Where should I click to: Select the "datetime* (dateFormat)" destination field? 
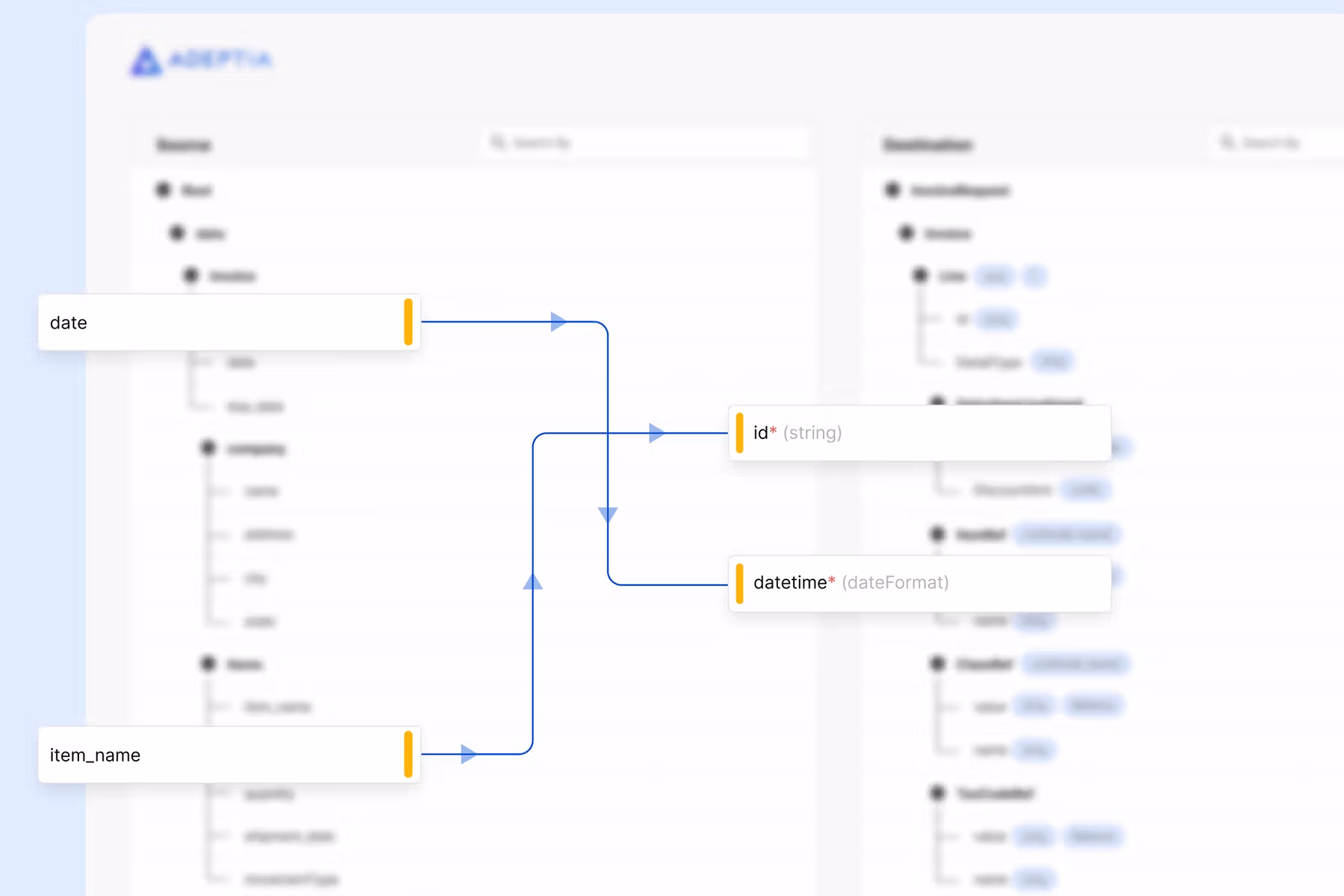pyautogui.click(x=920, y=583)
